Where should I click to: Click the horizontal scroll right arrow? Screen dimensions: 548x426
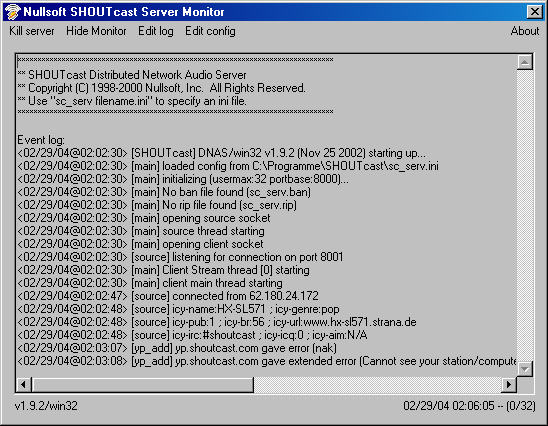pyautogui.click(x=509, y=385)
